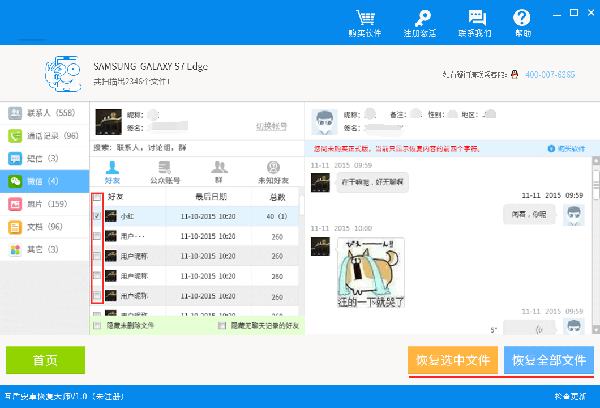Image resolution: width=600 pixels, height=408 pixels.
Task: Click the register activation key icon
Action: click(x=420, y=23)
